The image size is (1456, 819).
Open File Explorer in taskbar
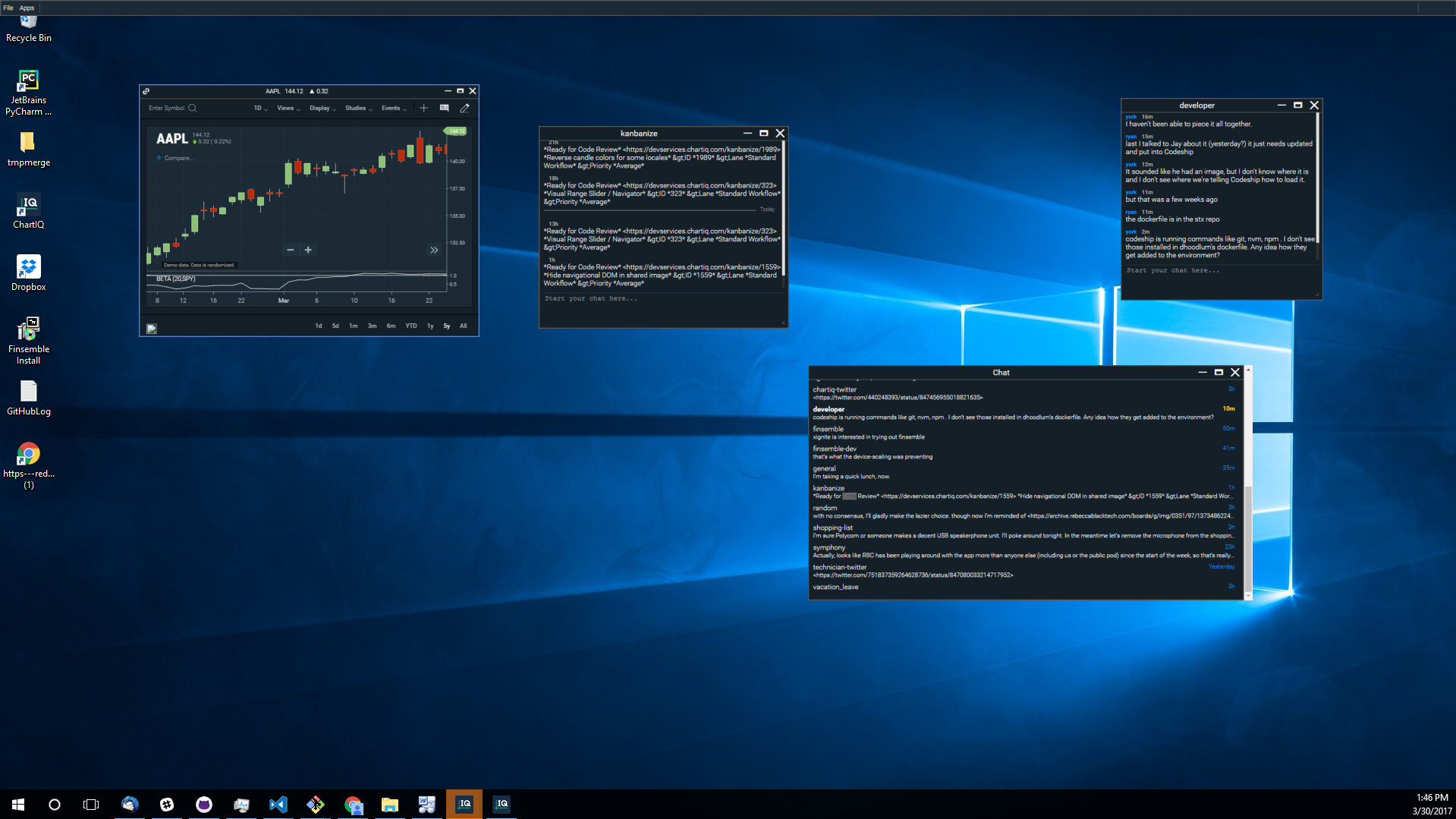click(x=390, y=805)
